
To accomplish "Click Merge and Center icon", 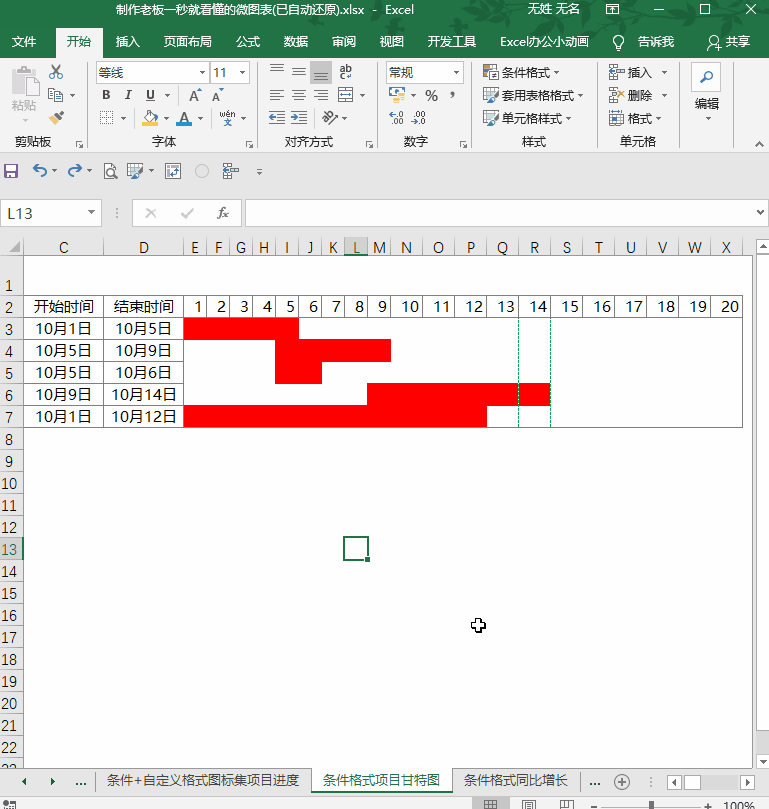I will [345, 95].
